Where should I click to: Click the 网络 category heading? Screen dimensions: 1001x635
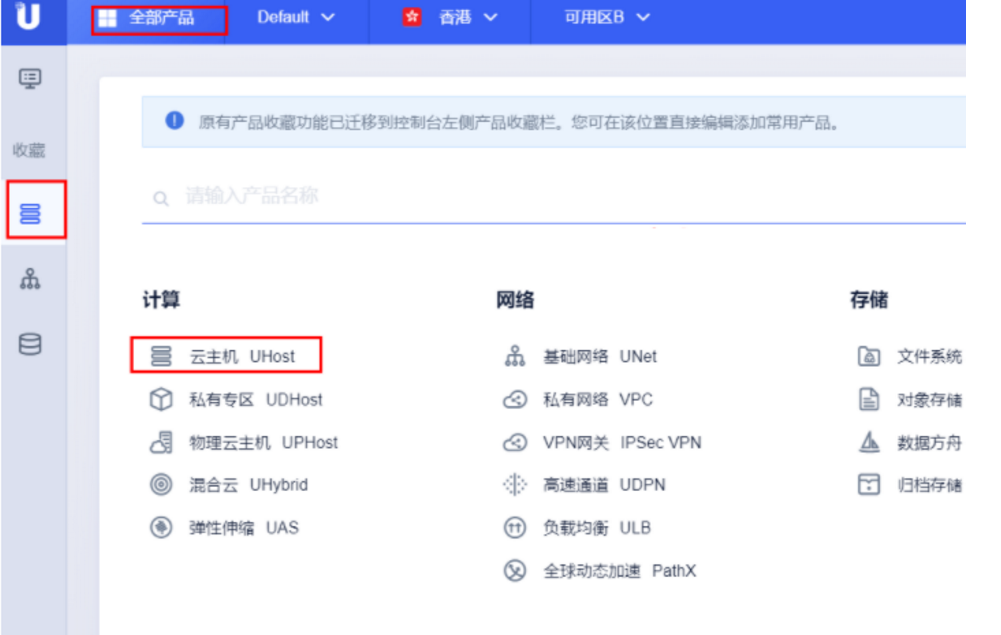click(515, 299)
